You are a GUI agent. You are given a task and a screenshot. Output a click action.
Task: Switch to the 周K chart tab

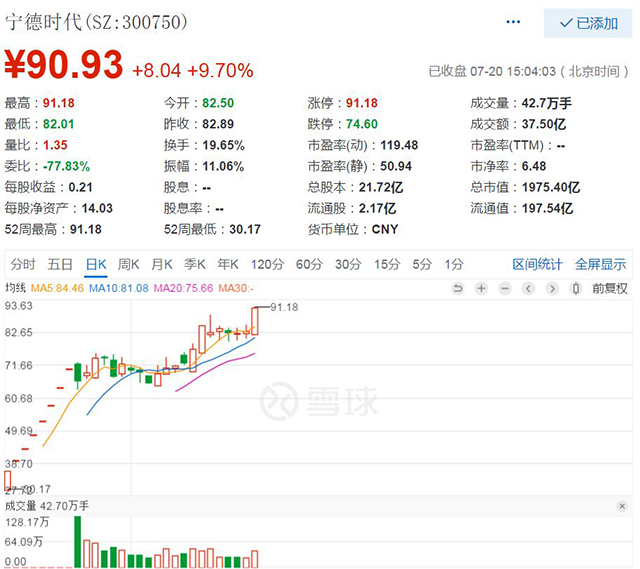coord(129,264)
